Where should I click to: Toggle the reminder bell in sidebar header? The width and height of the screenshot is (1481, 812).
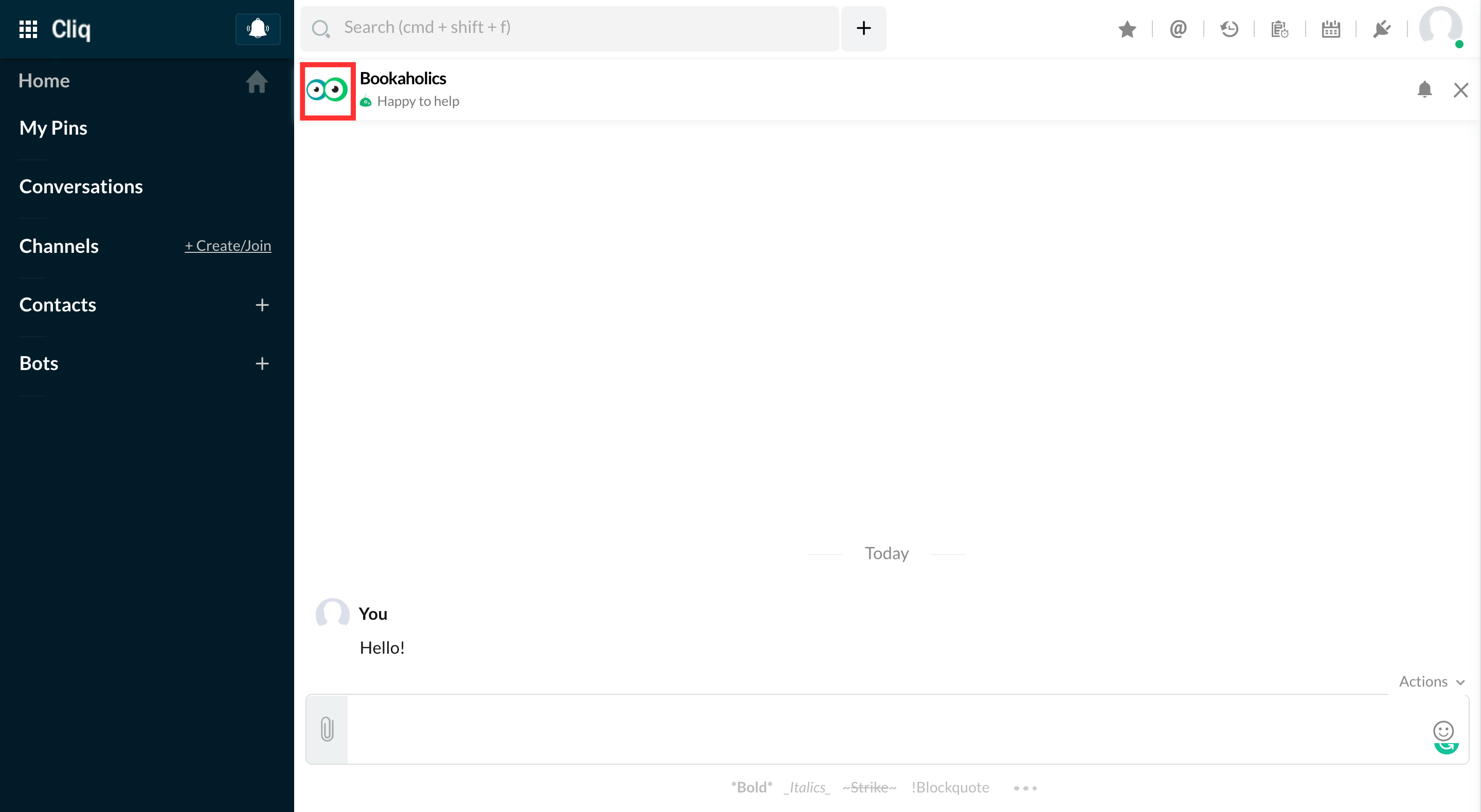(x=258, y=29)
